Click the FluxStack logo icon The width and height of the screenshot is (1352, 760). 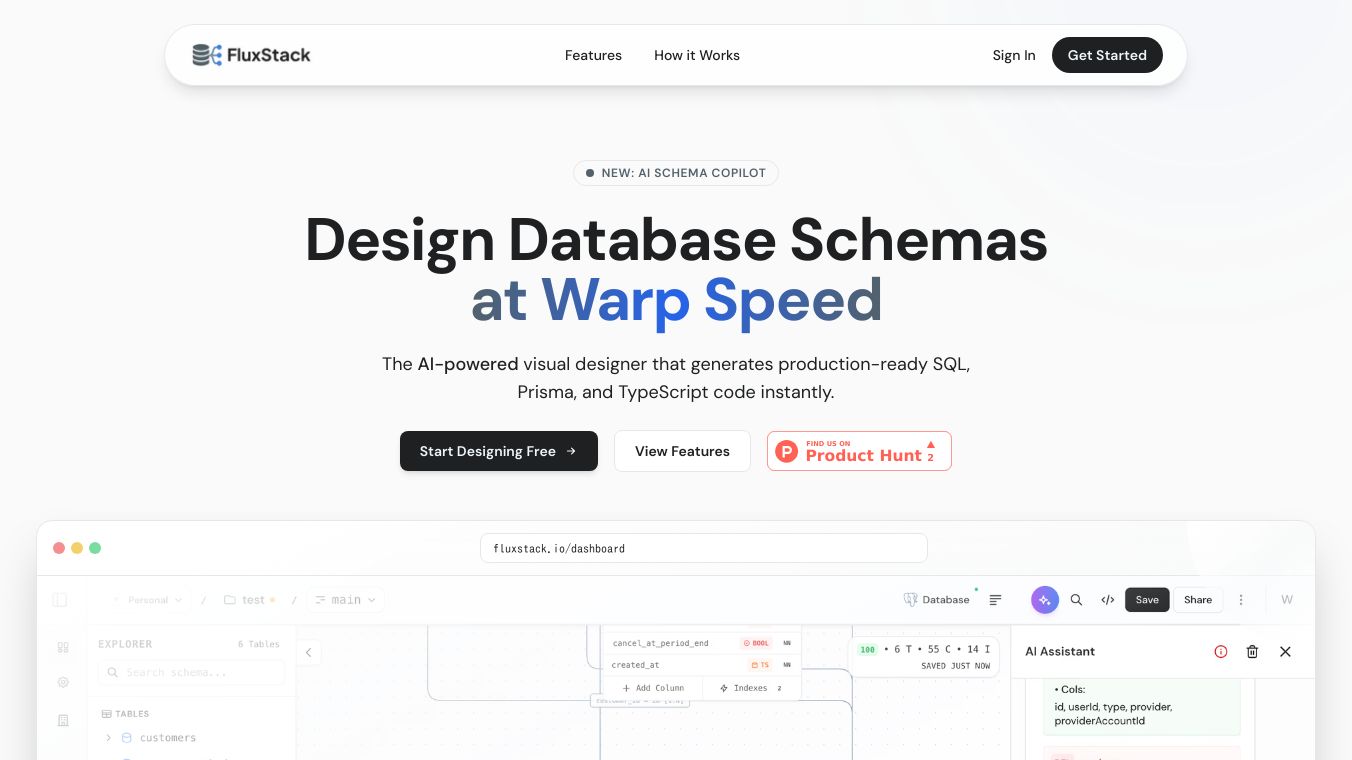[207, 55]
